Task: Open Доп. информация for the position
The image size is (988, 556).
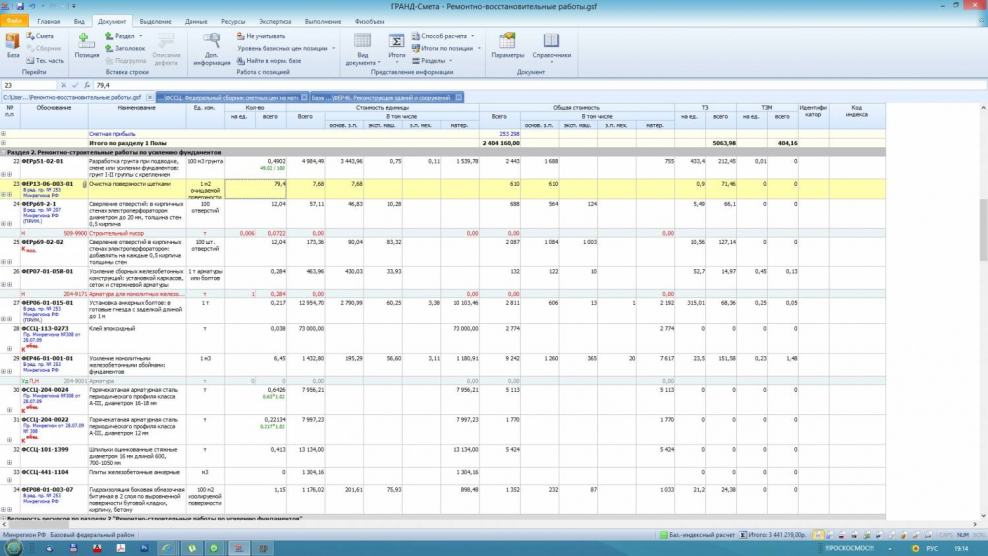Action: [x=212, y=45]
